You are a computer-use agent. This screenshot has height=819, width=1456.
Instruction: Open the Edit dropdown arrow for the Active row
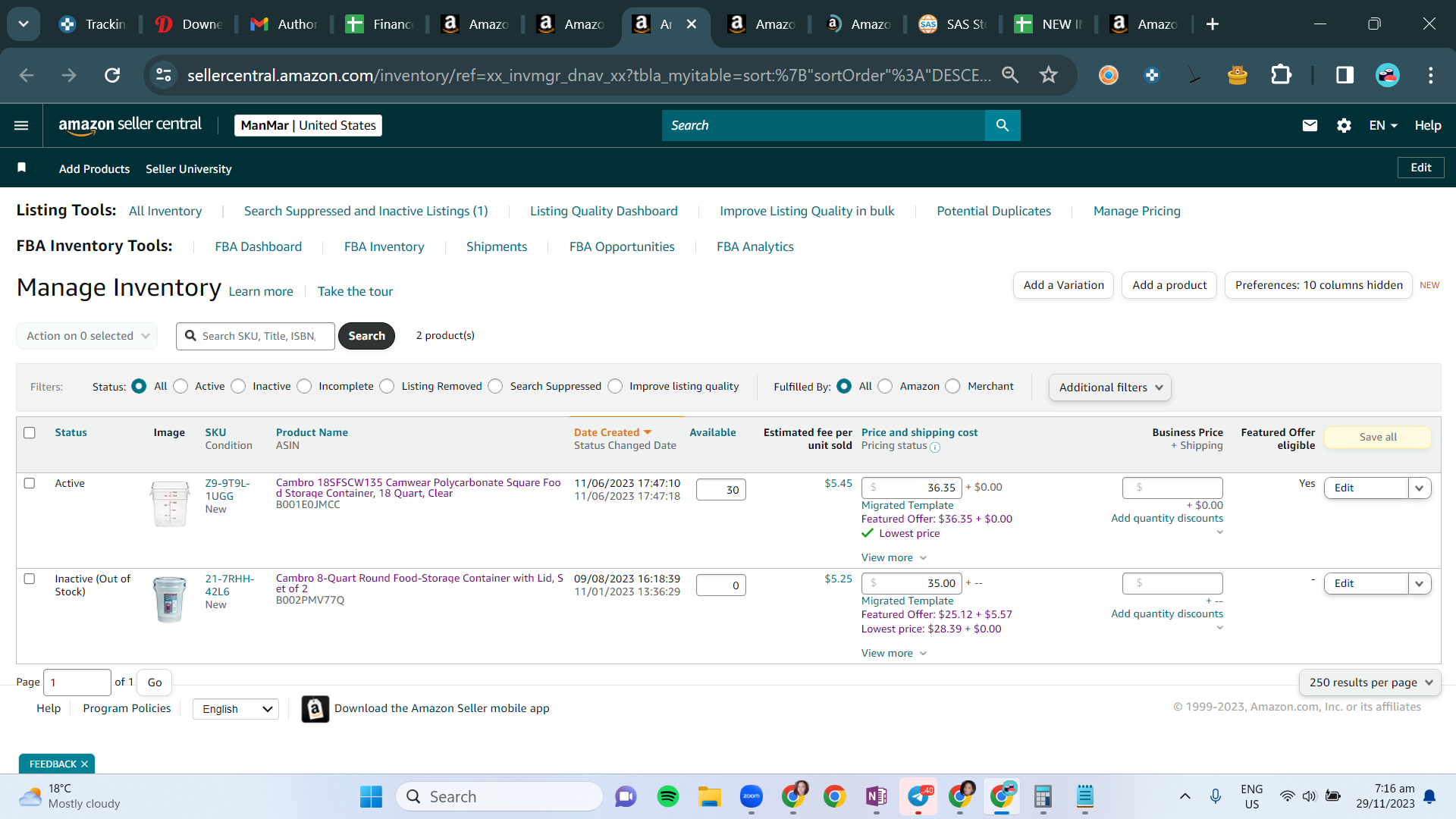[x=1420, y=488]
